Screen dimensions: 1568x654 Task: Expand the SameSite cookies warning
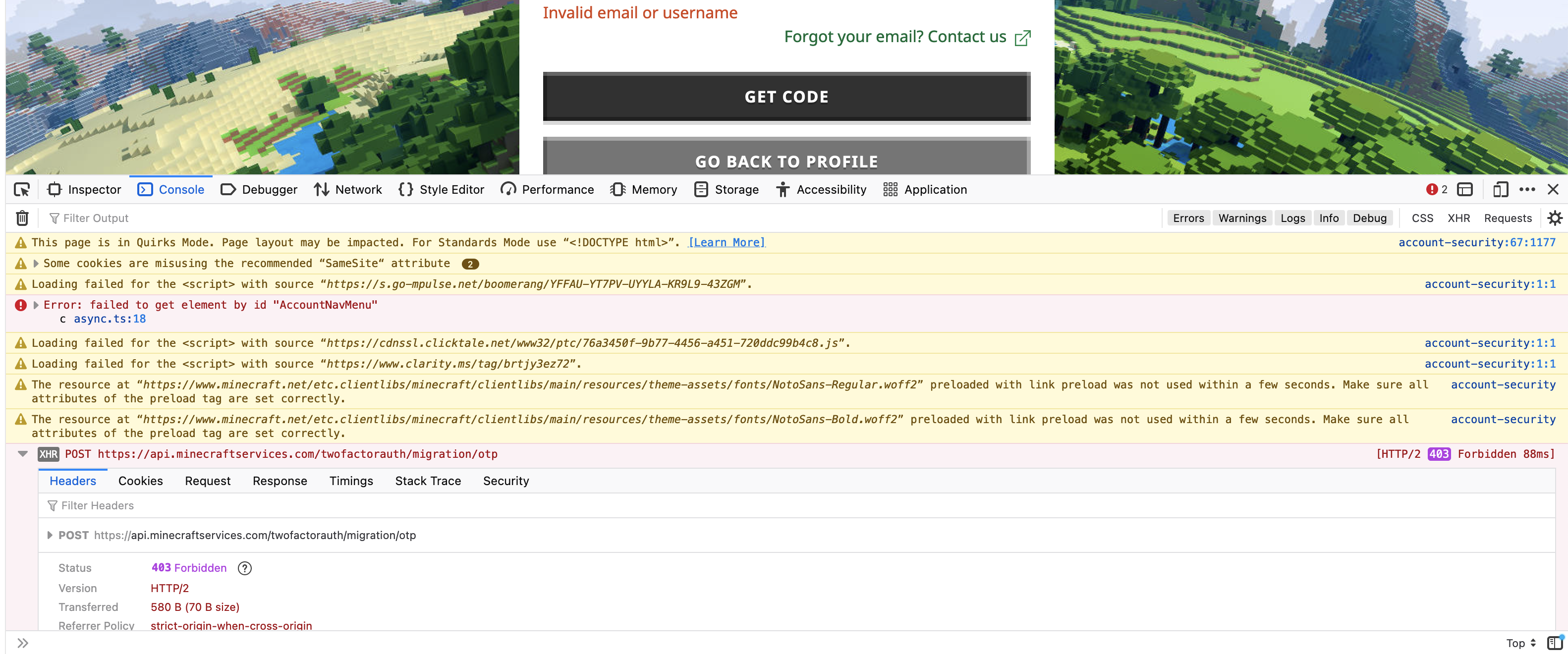coord(36,264)
